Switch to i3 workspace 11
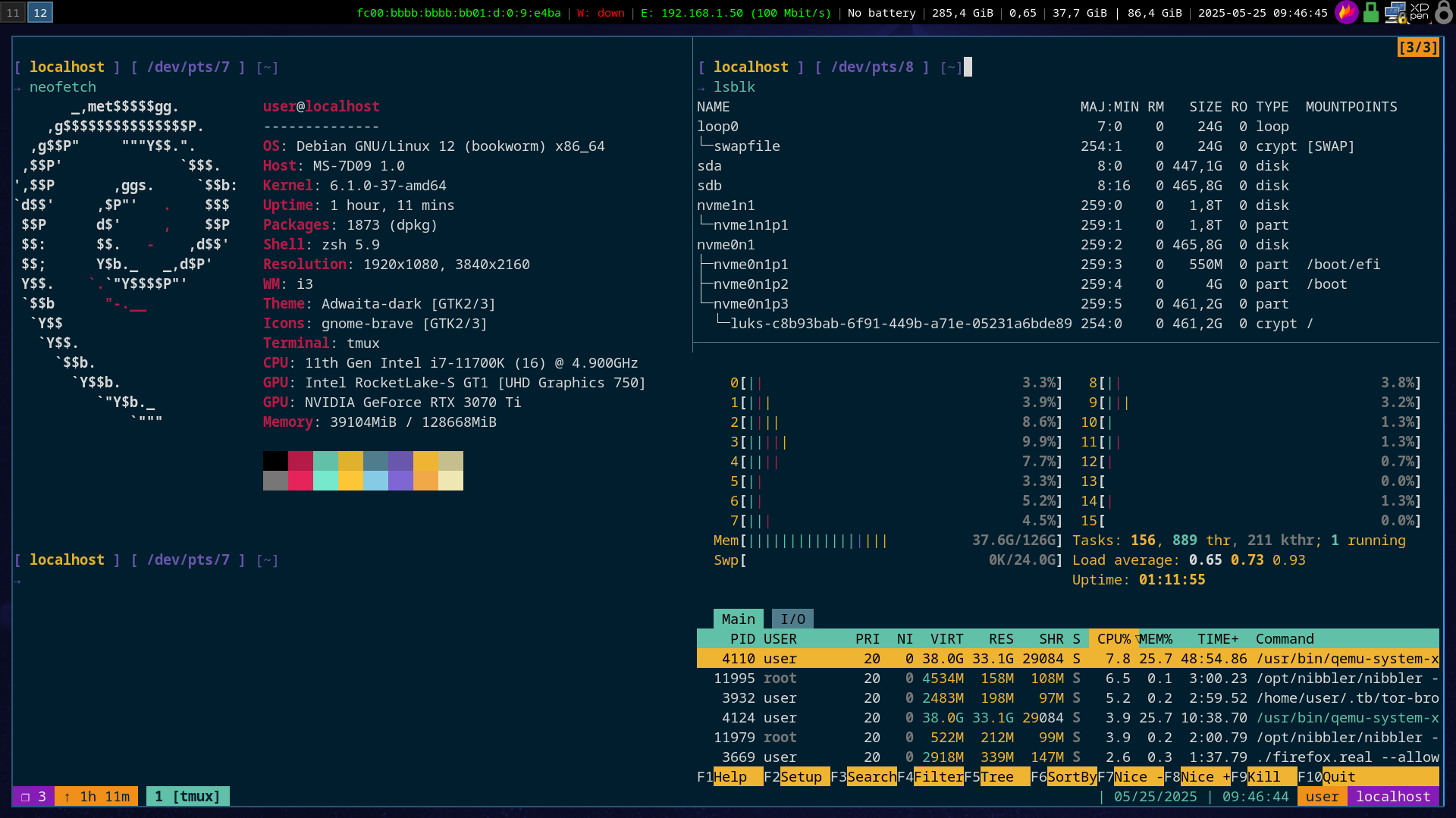This screenshot has width=1456, height=818. pos(13,12)
